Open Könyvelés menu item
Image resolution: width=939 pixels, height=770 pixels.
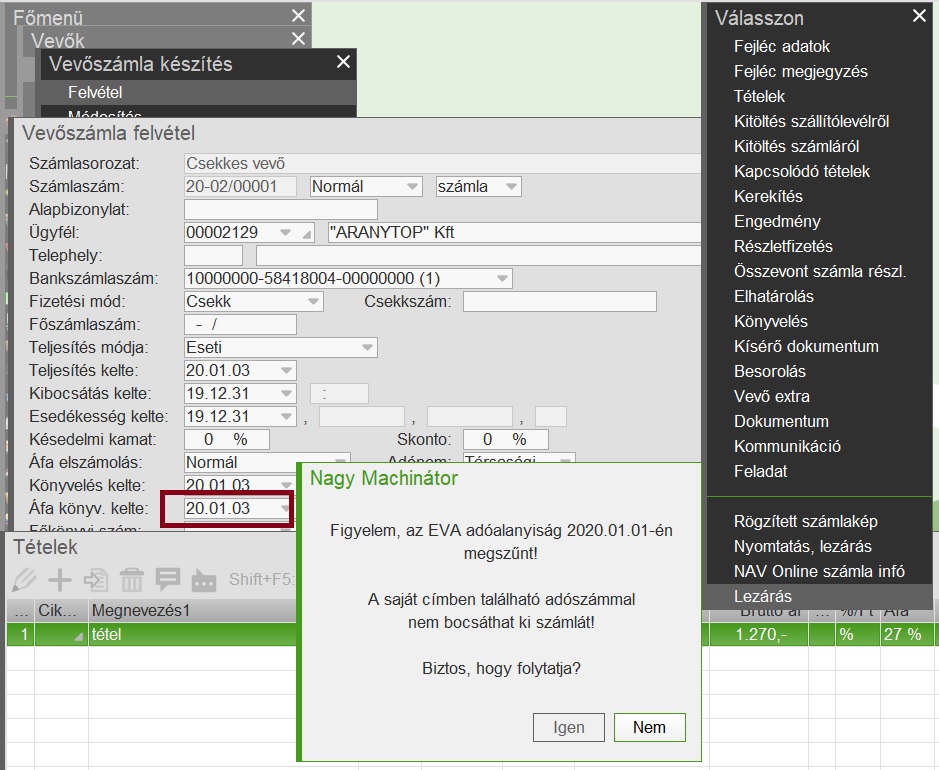point(771,322)
